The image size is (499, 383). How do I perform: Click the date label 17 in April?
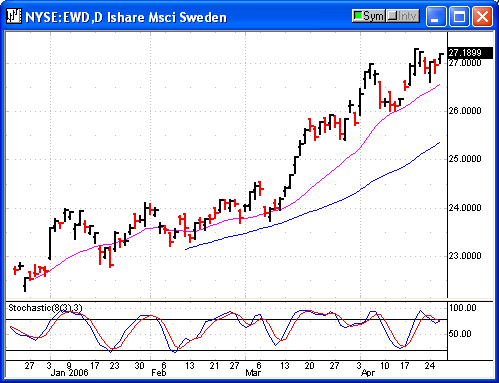tap(405, 366)
